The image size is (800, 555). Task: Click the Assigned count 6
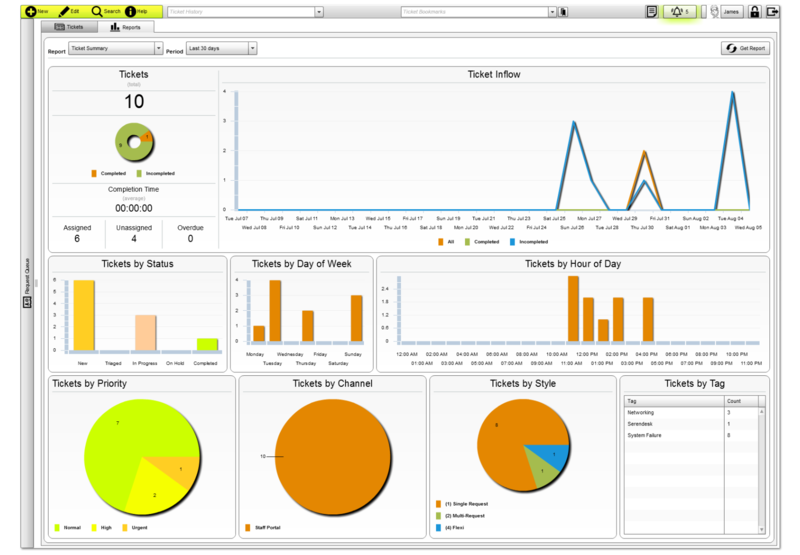point(77,238)
